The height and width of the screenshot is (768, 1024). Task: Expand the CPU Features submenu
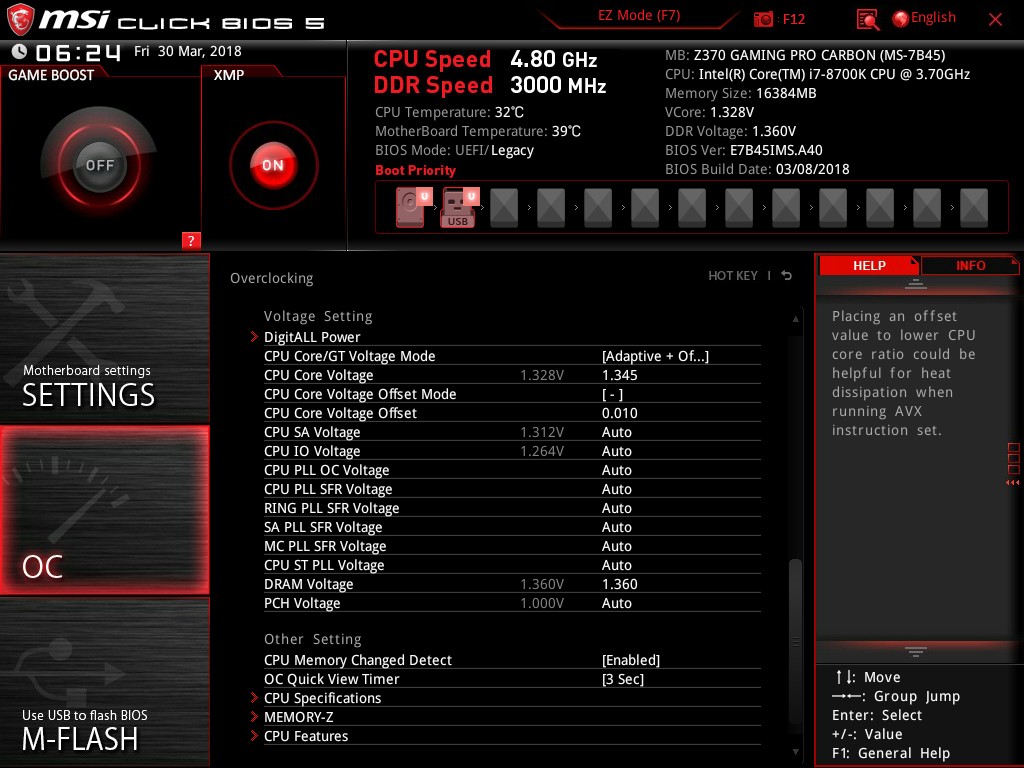tap(306, 736)
